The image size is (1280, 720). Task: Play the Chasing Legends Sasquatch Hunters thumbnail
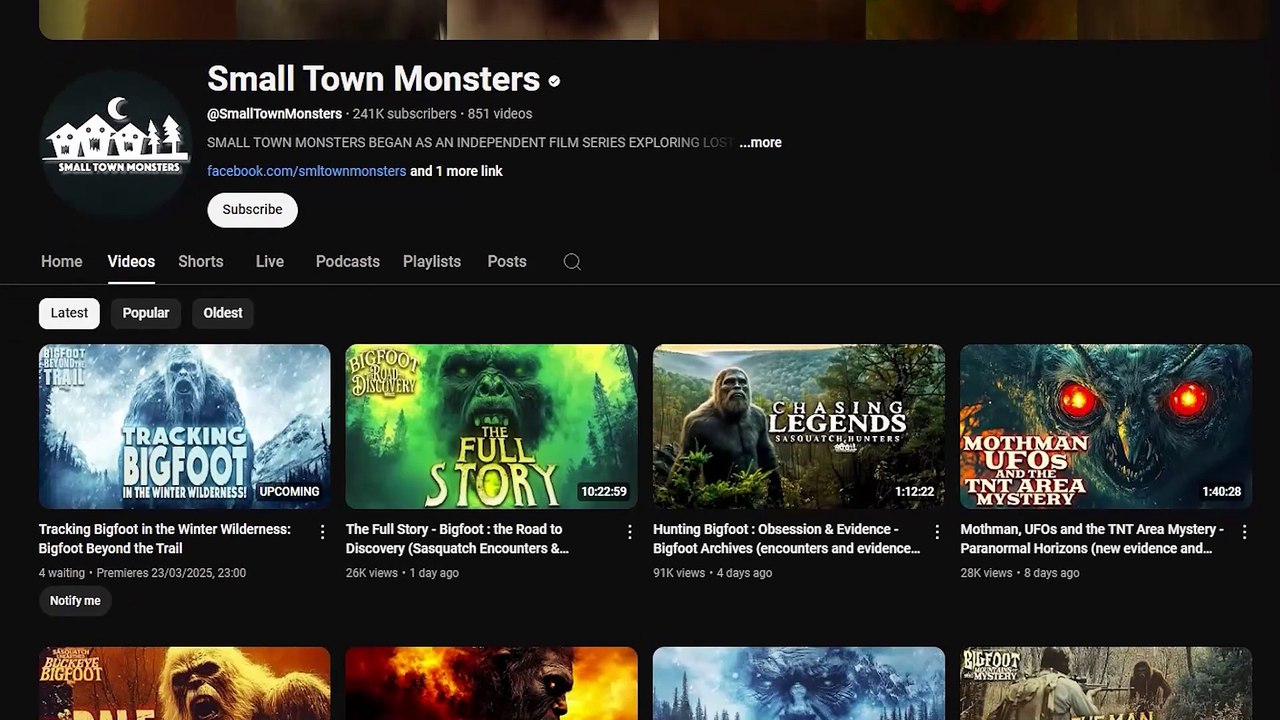799,427
